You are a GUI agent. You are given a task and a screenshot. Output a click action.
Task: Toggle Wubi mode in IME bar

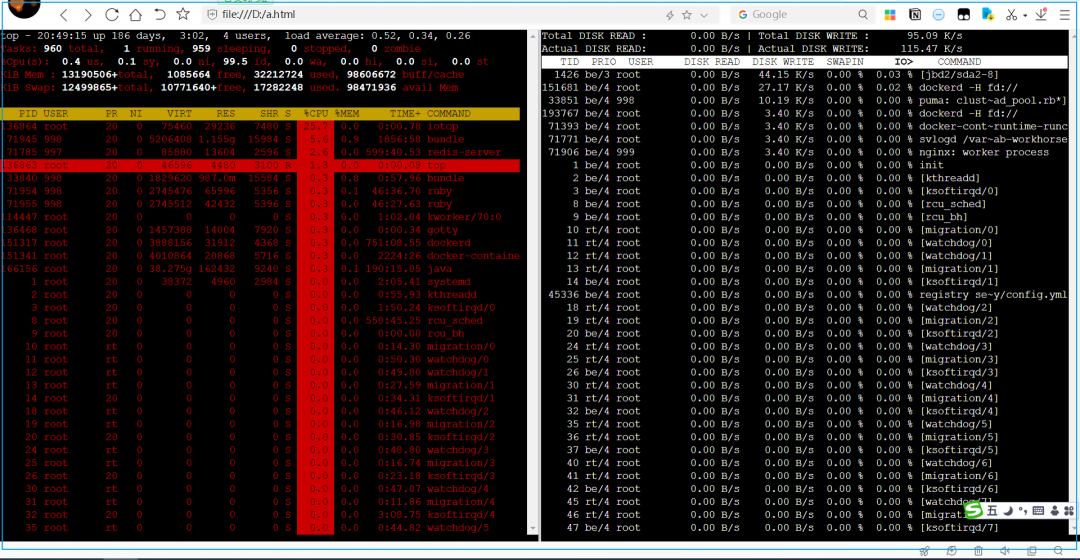[992, 510]
